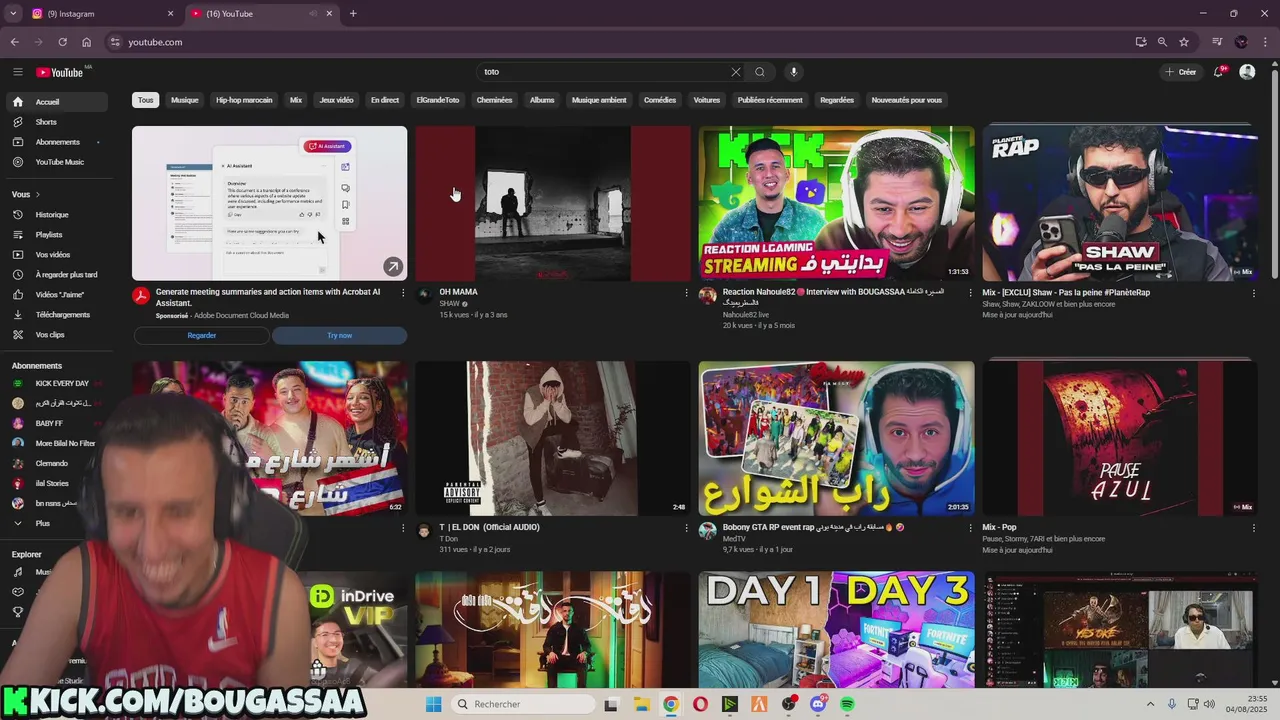Image resolution: width=1280 pixels, height=720 pixels.
Task: Click Regarder on the Acrobat ad
Action: click(202, 335)
